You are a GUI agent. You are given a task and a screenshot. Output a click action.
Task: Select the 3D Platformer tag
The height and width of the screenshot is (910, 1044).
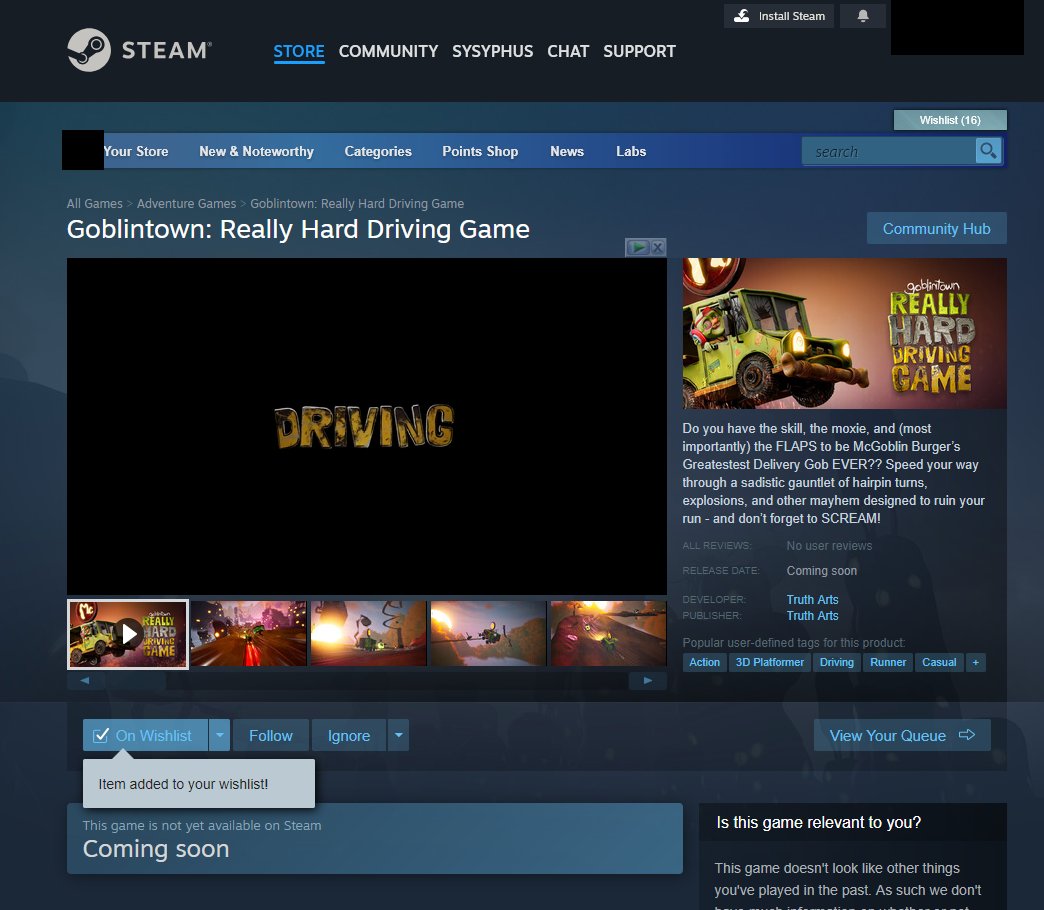pos(770,662)
